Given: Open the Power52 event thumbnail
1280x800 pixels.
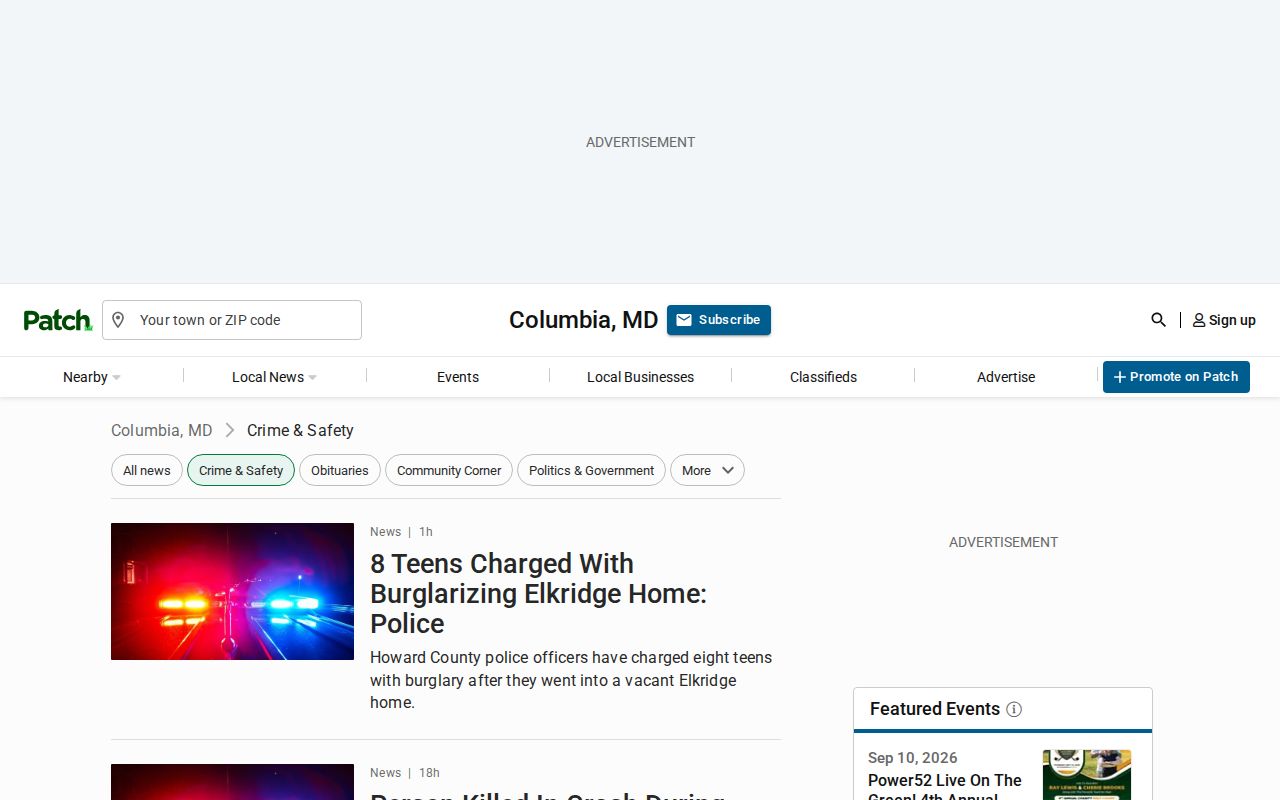Looking at the screenshot, I should tap(1087, 775).
